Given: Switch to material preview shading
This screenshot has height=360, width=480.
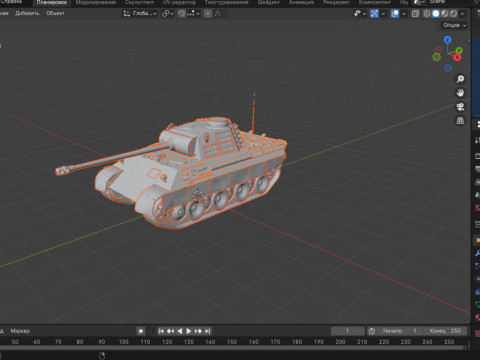Looking at the screenshot, I should pyautogui.click(x=445, y=13).
